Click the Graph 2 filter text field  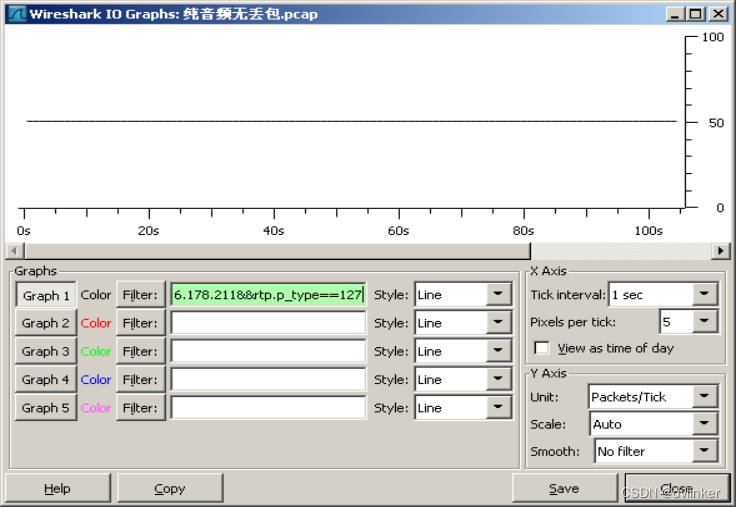pyautogui.click(x=268, y=323)
